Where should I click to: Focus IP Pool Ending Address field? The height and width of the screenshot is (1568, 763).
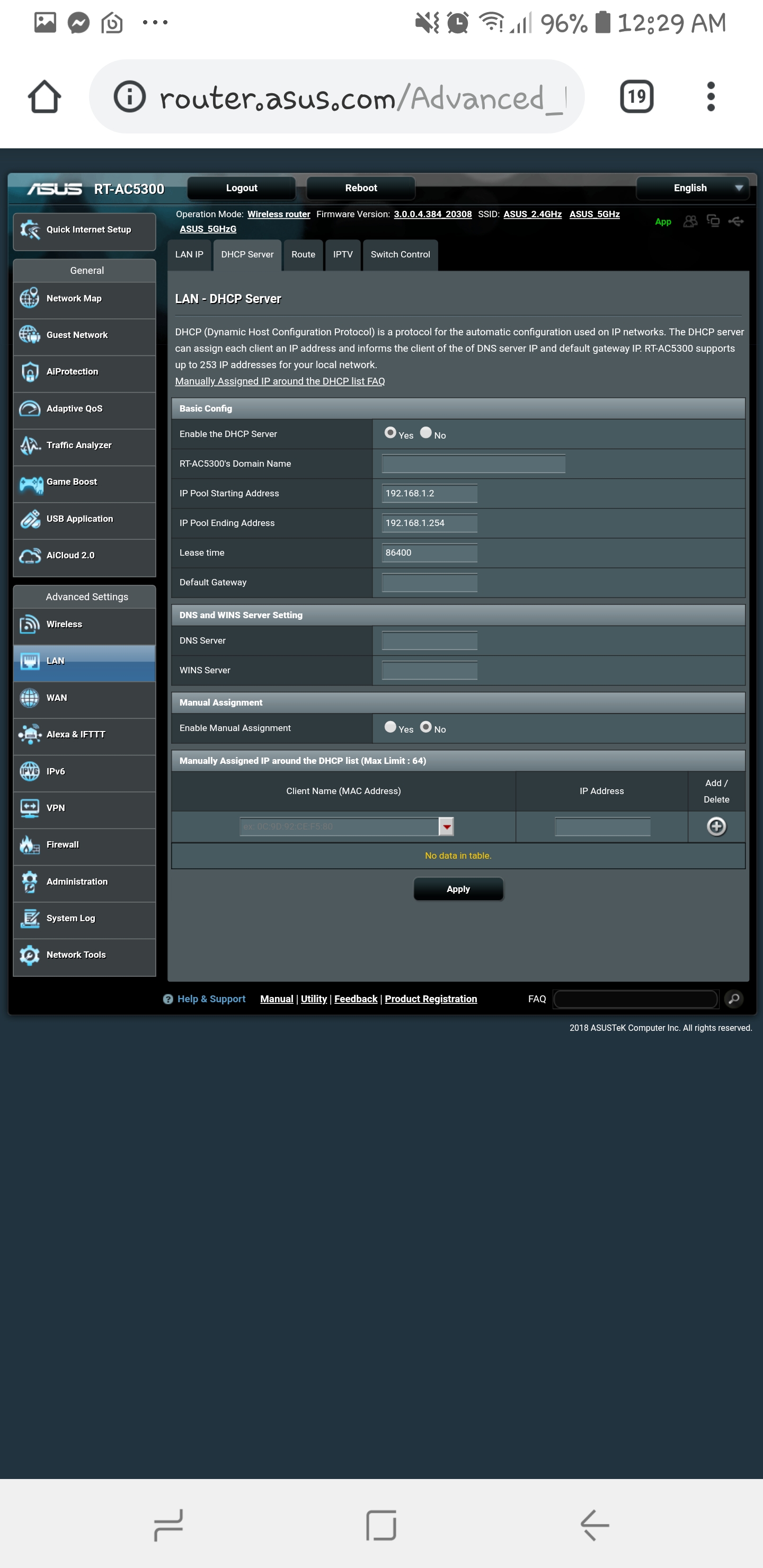(x=429, y=523)
